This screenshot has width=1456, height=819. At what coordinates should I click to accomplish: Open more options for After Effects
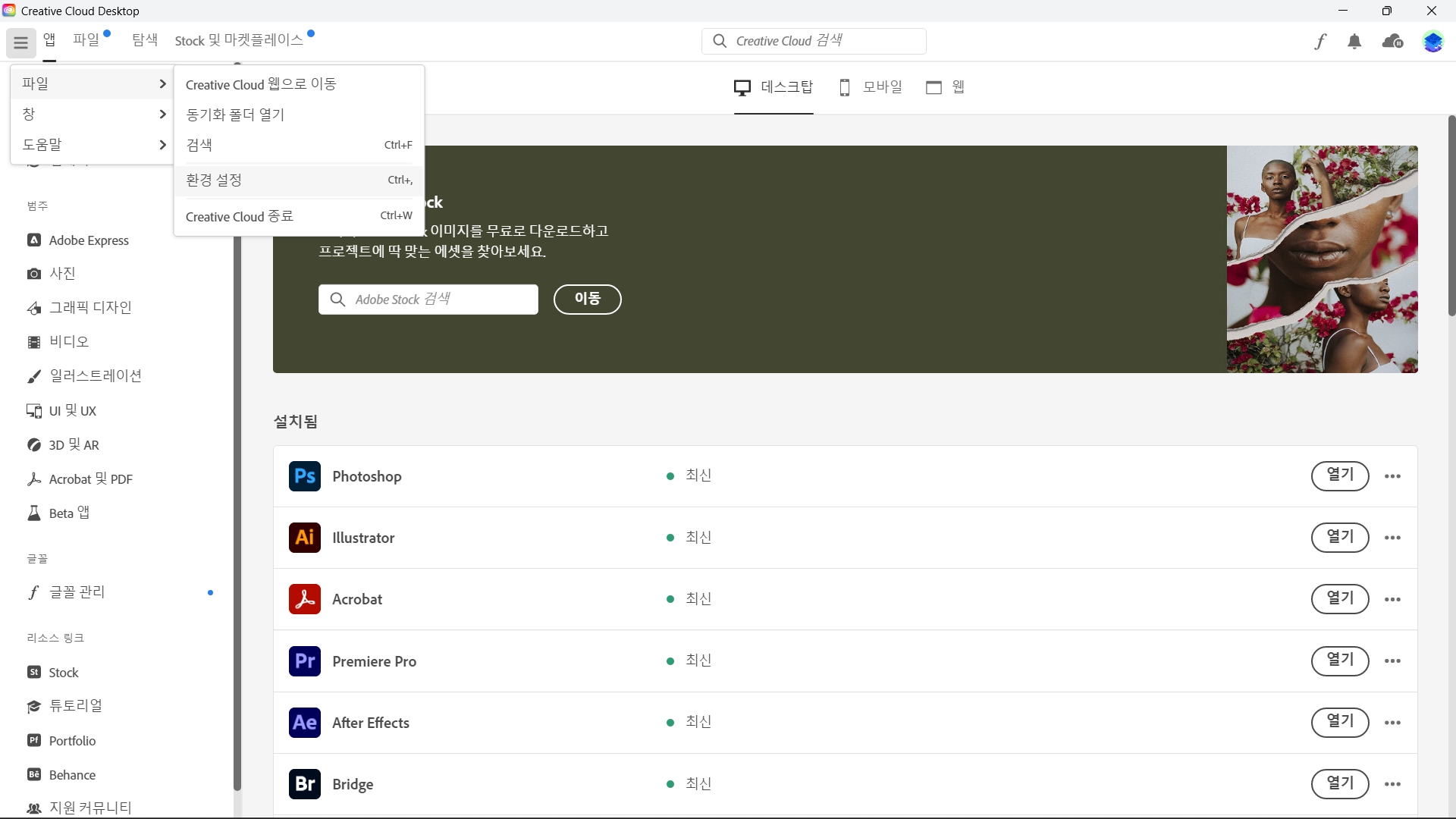click(1392, 723)
